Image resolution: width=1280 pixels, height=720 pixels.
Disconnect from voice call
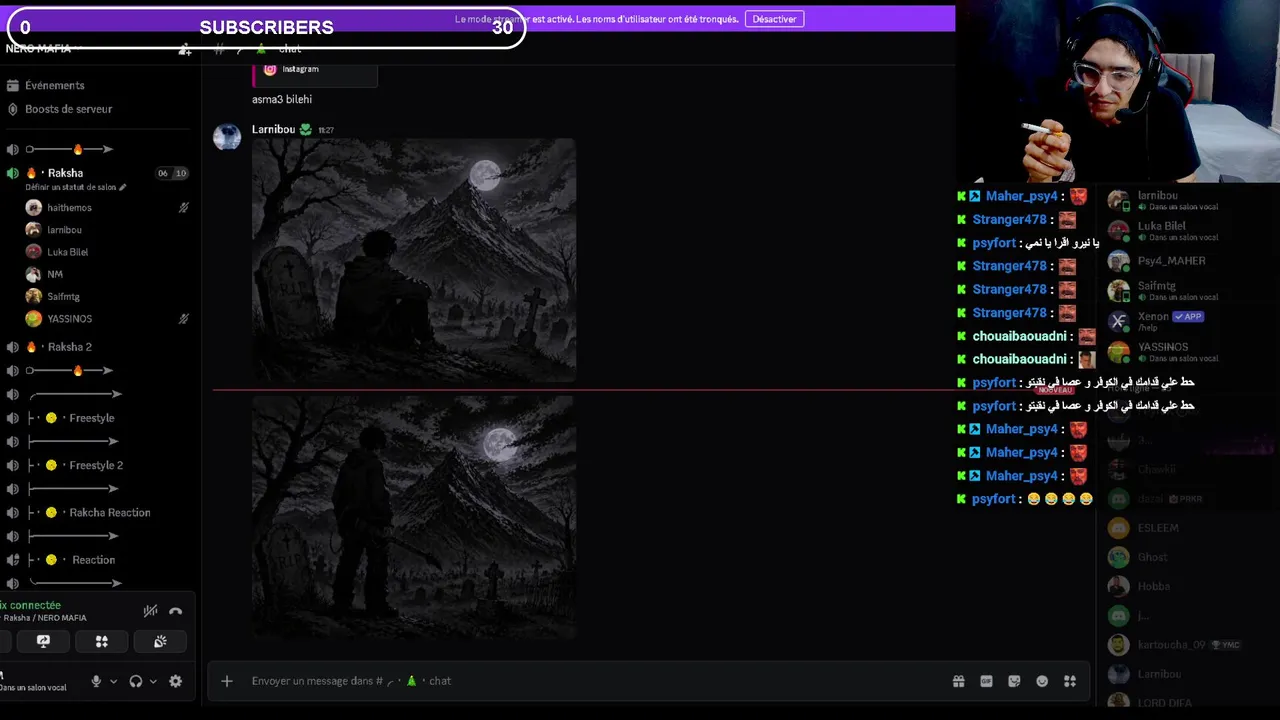(176, 611)
